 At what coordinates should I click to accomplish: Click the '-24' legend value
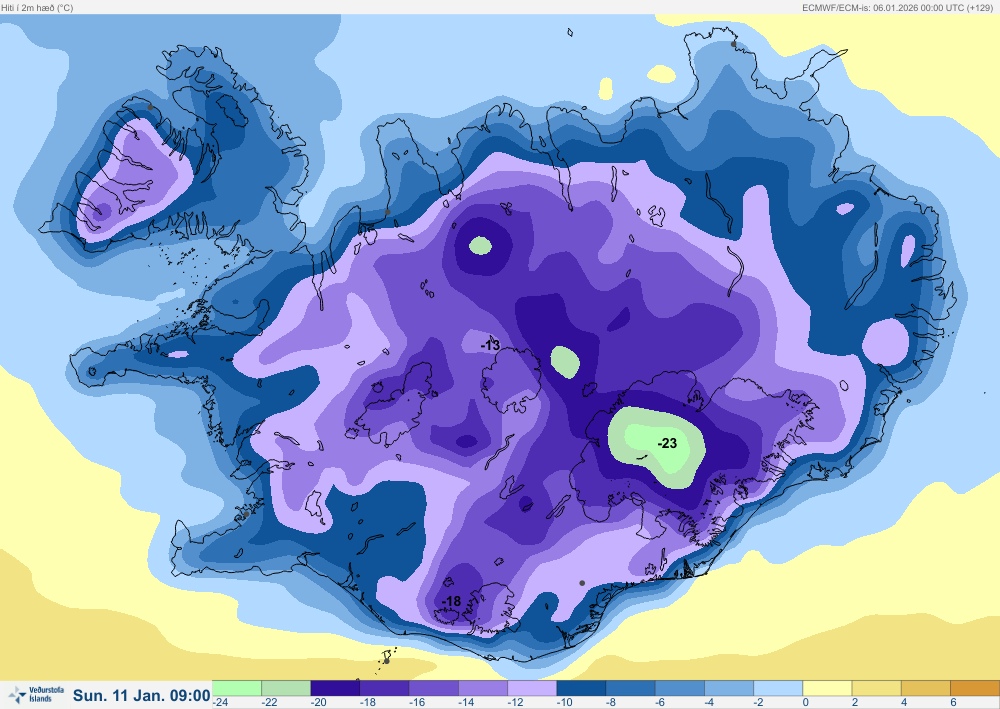[x=221, y=702]
